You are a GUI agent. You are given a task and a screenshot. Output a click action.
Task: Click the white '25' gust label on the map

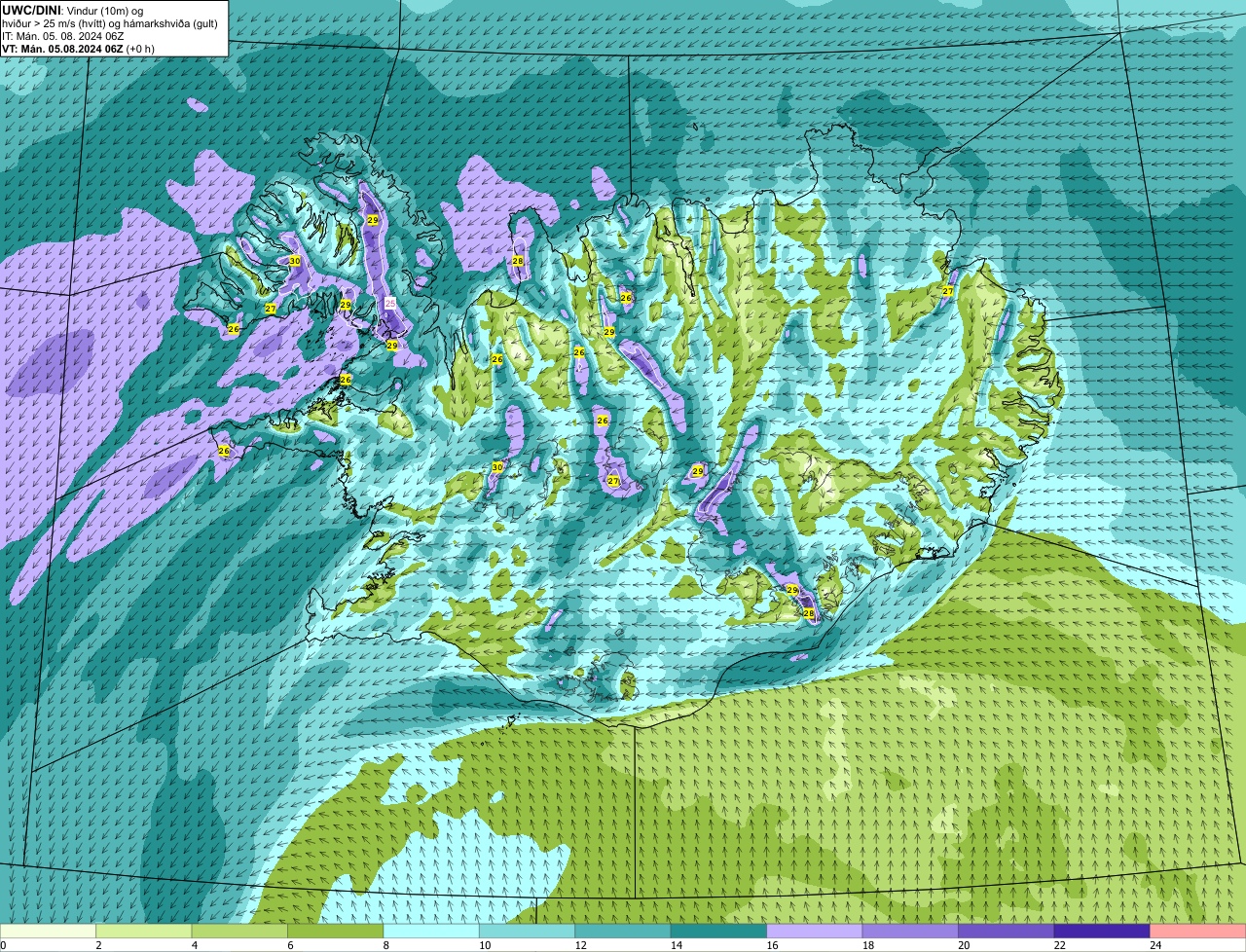390,304
